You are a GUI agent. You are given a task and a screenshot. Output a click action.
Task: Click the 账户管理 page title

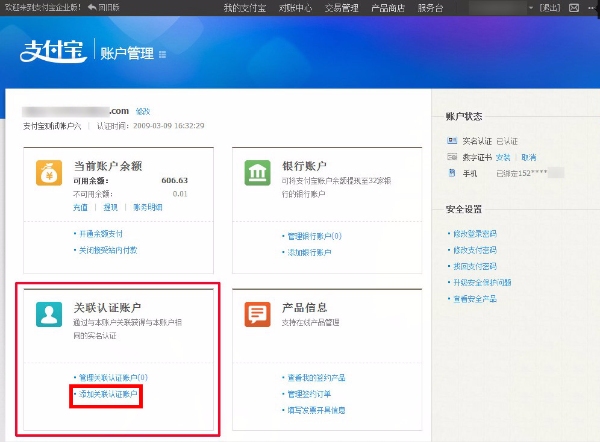click(x=127, y=54)
